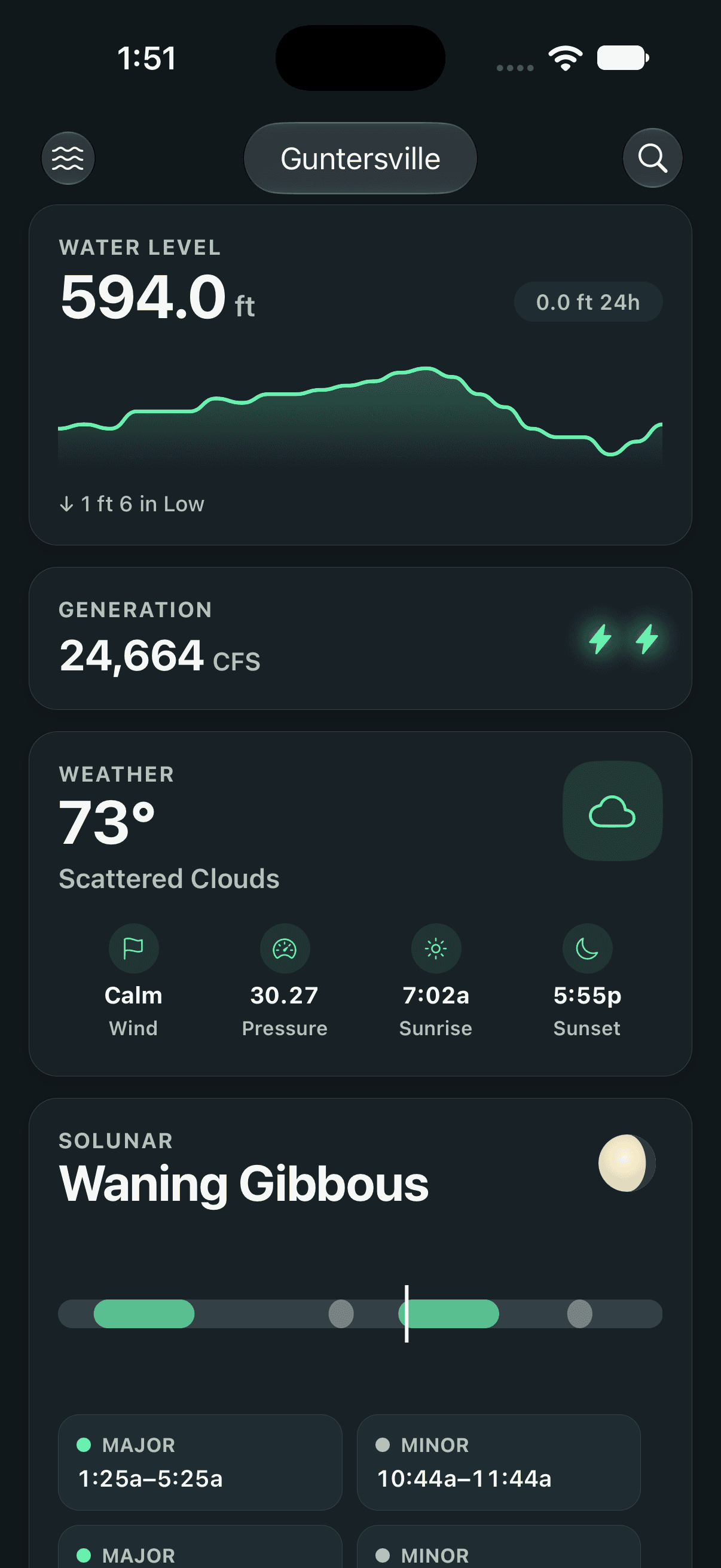Tap the first green major segment on timeline
Image resolution: width=721 pixels, height=1568 pixels.
click(x=144, y=1314)
